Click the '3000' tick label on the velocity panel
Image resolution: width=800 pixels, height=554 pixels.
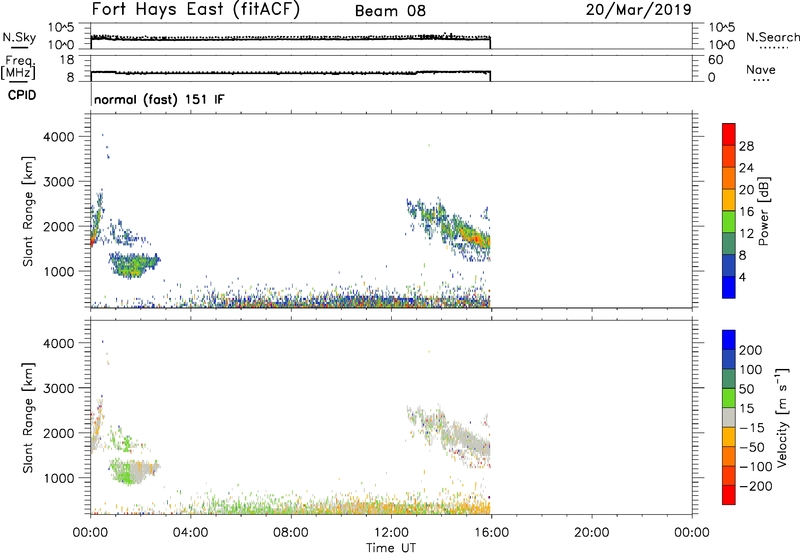pyautogui.click(x=59, y=388)
